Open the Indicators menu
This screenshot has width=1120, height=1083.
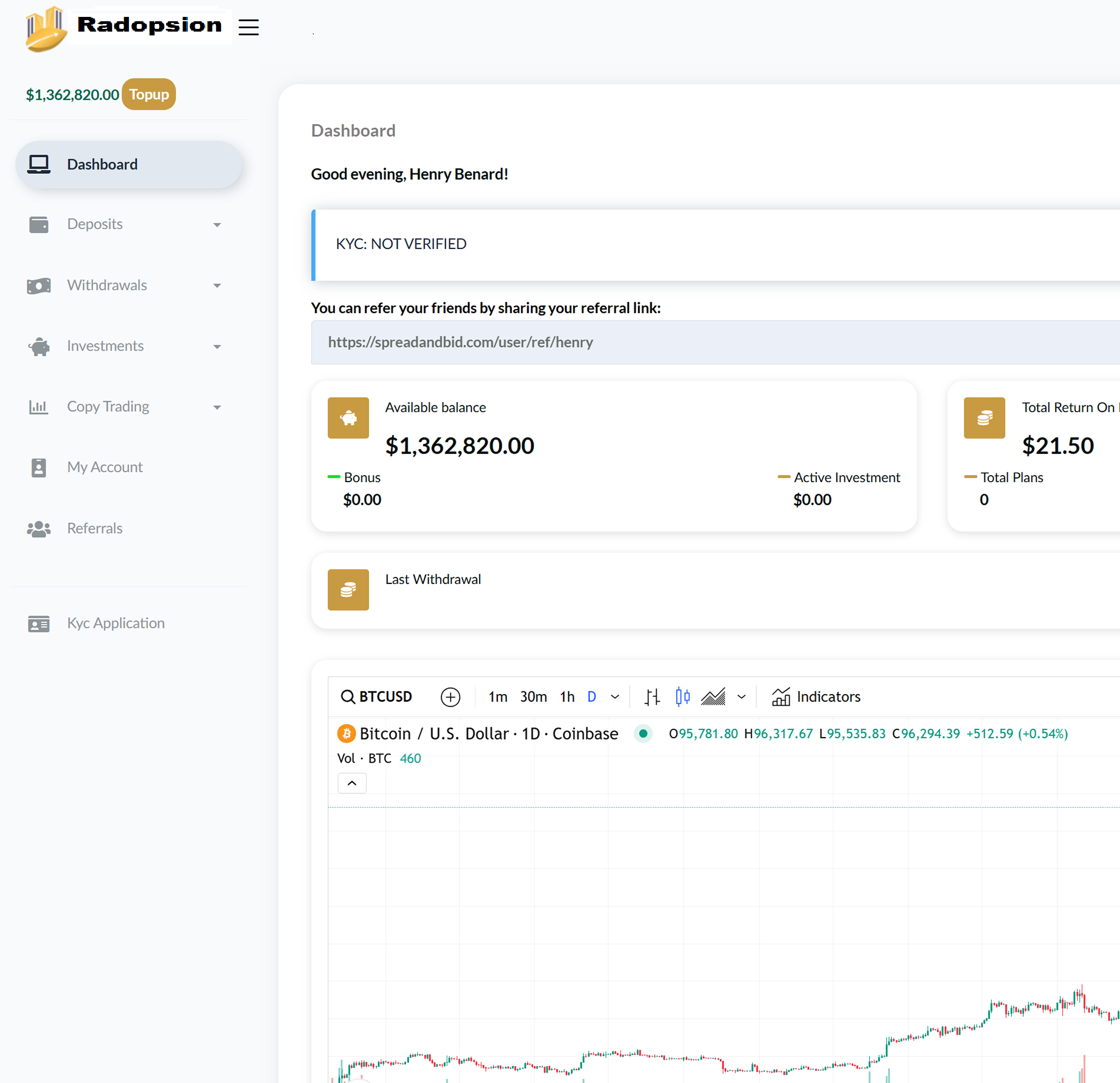tap(816, 697)
